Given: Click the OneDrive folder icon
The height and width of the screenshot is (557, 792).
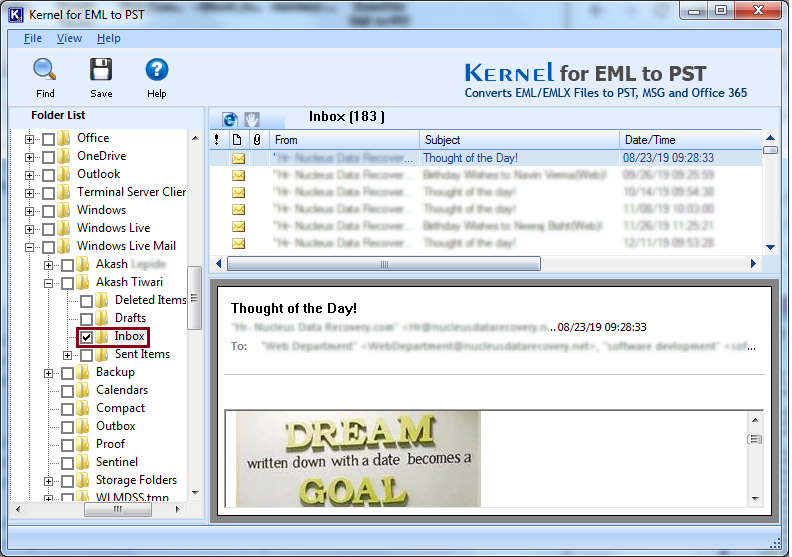Looking at the screenshot, I should [x=64, y=157].
